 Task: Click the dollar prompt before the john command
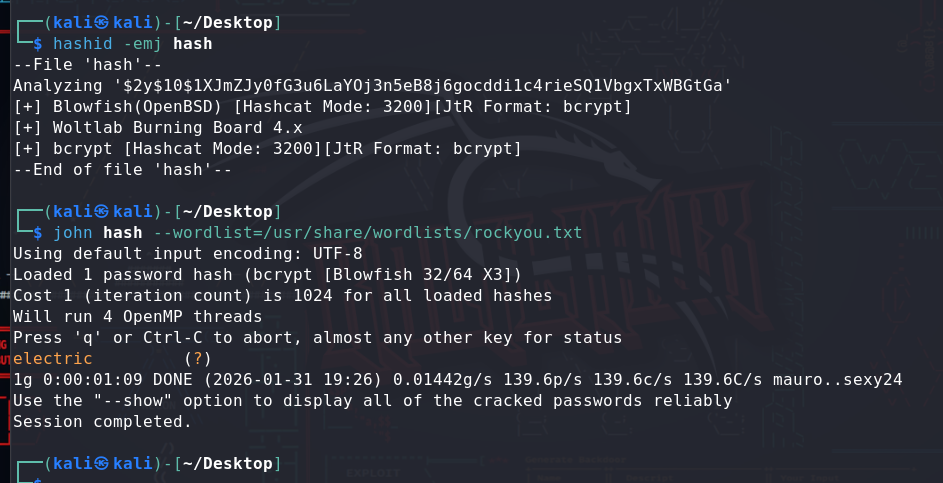pyautogui.click(x=38, y=233)
